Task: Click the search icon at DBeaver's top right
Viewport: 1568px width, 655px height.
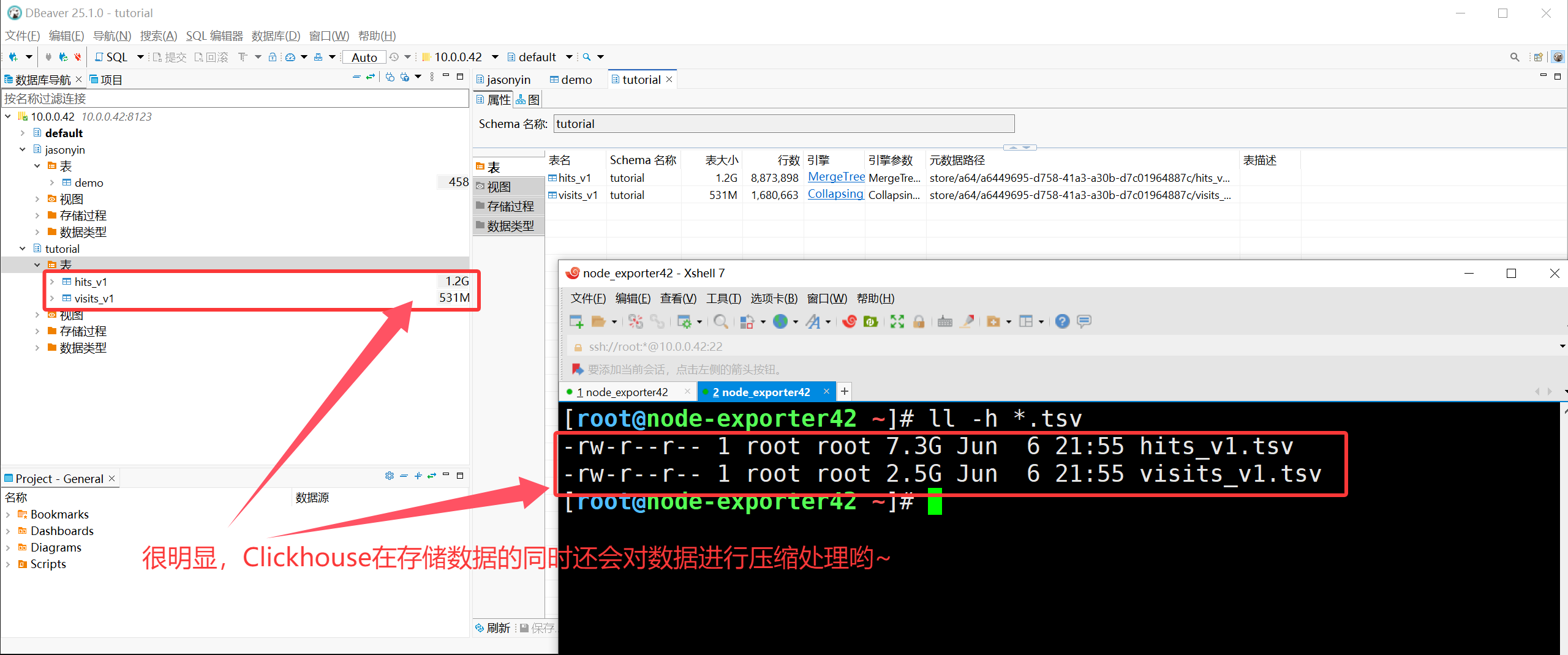Action: pyautogui.click(x=1515, y=57)
